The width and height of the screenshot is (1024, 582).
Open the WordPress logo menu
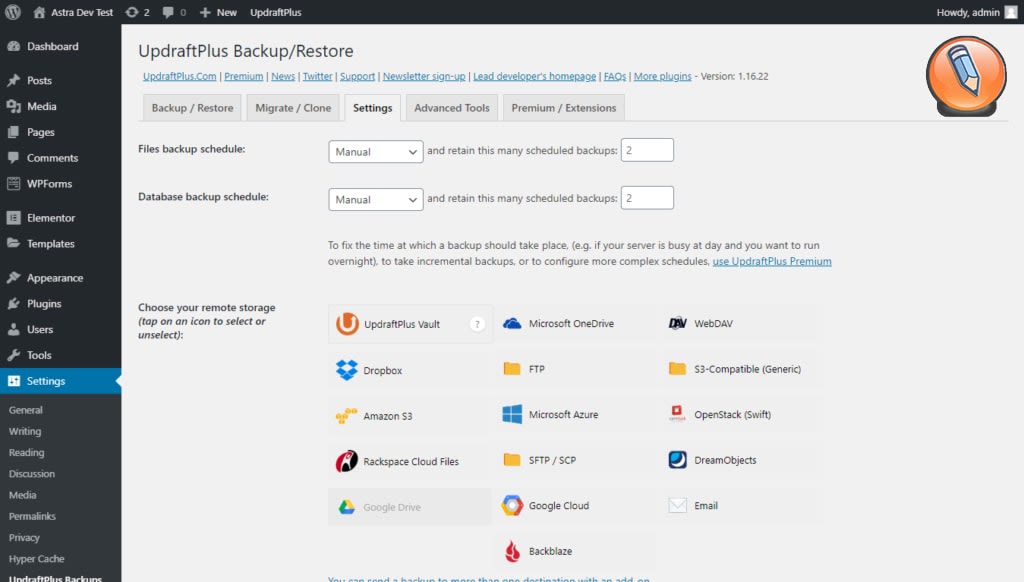pos(13,12)
